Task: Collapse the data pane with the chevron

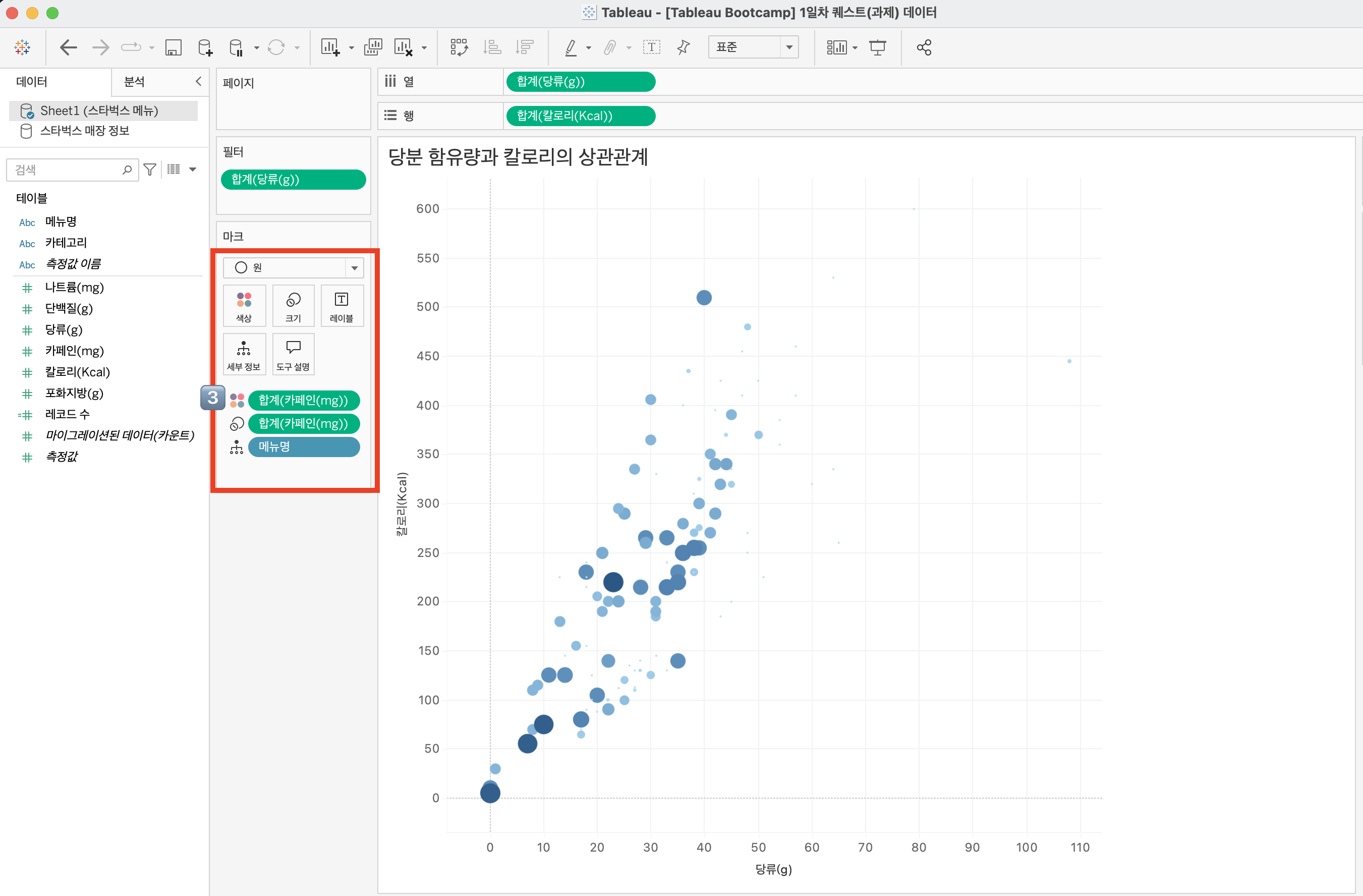Action: [198, 81]
